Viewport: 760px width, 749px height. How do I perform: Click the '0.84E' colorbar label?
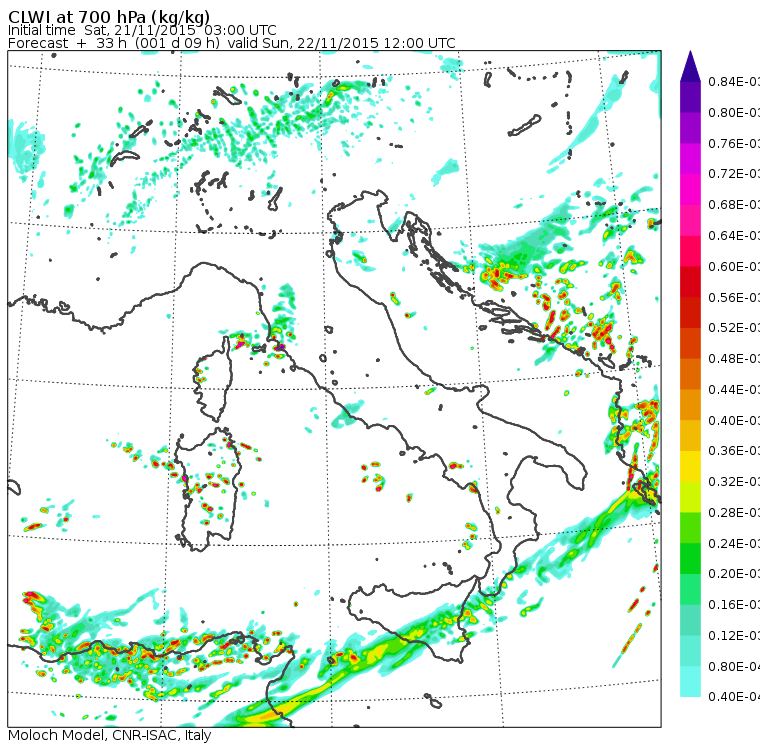pos(734,82)
